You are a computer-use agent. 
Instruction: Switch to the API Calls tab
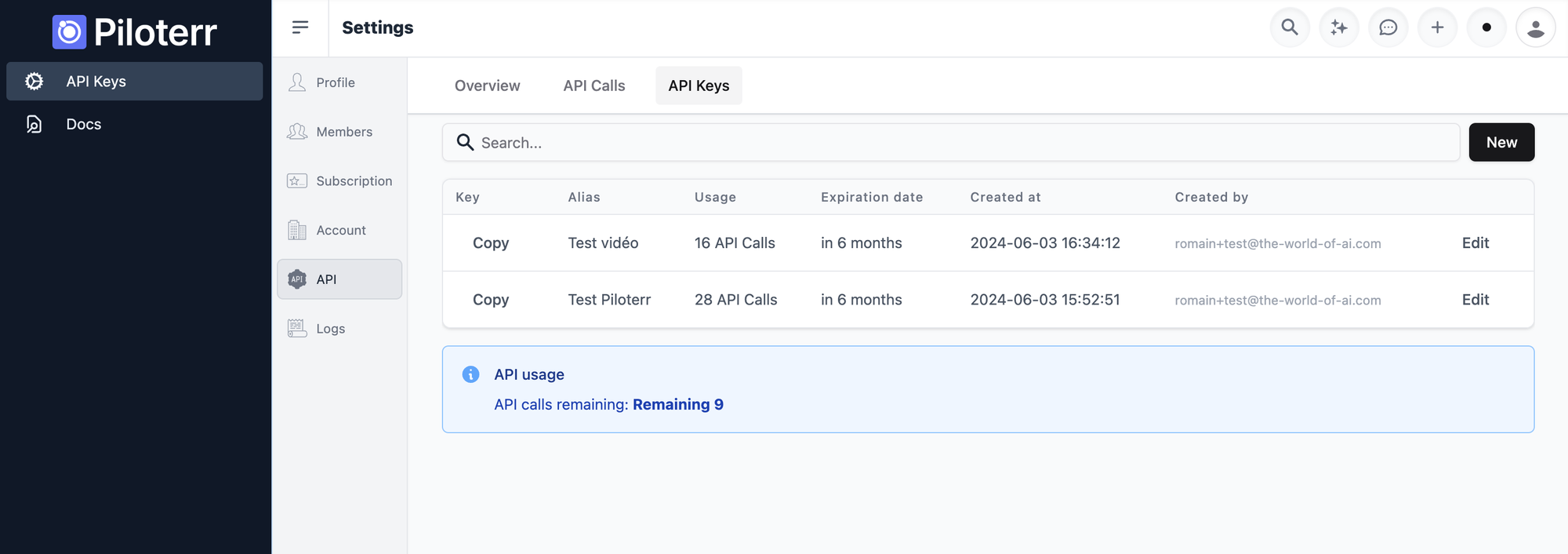click(593, 86)
